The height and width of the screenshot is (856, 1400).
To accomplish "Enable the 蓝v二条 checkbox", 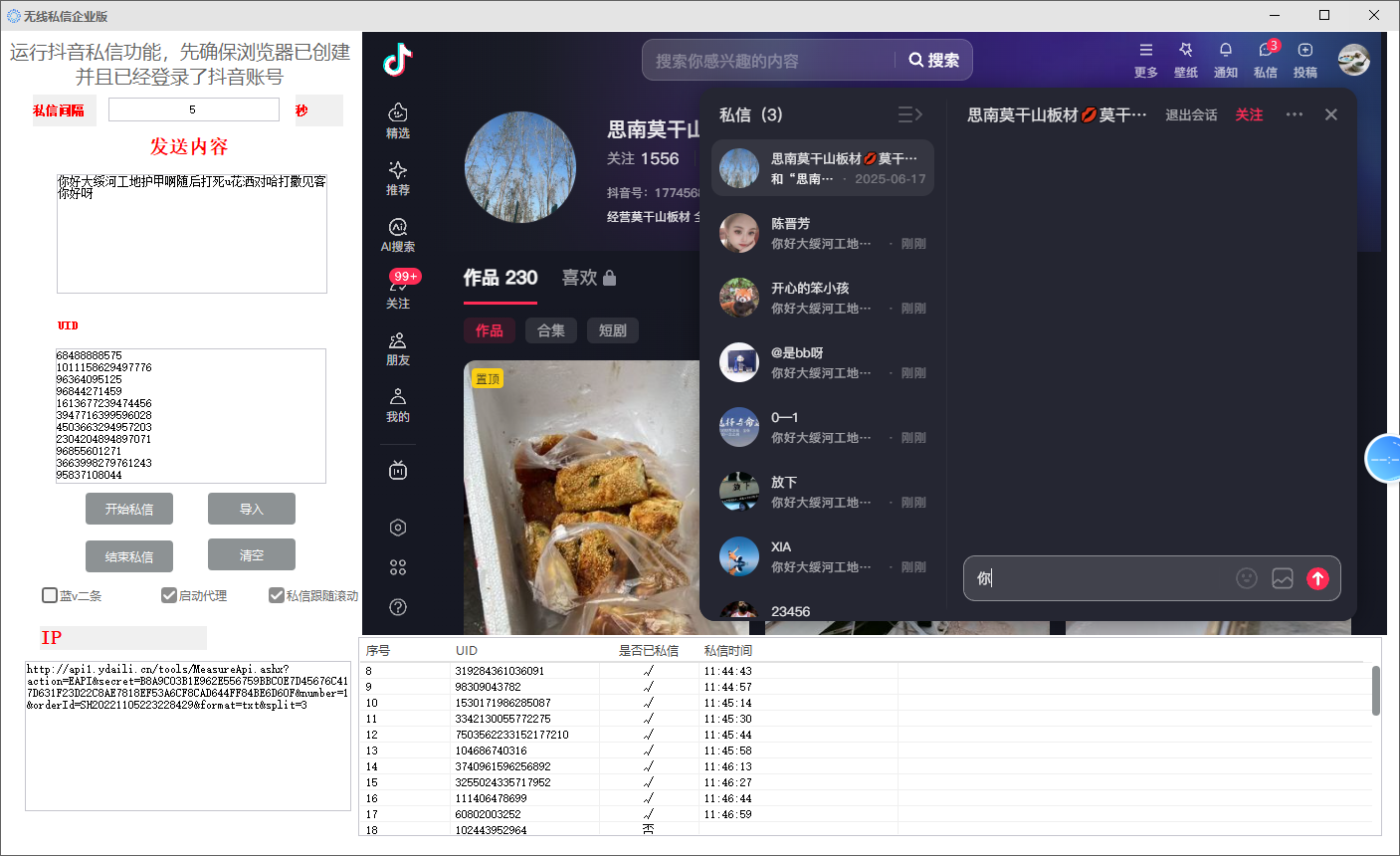I will point(50,595).
